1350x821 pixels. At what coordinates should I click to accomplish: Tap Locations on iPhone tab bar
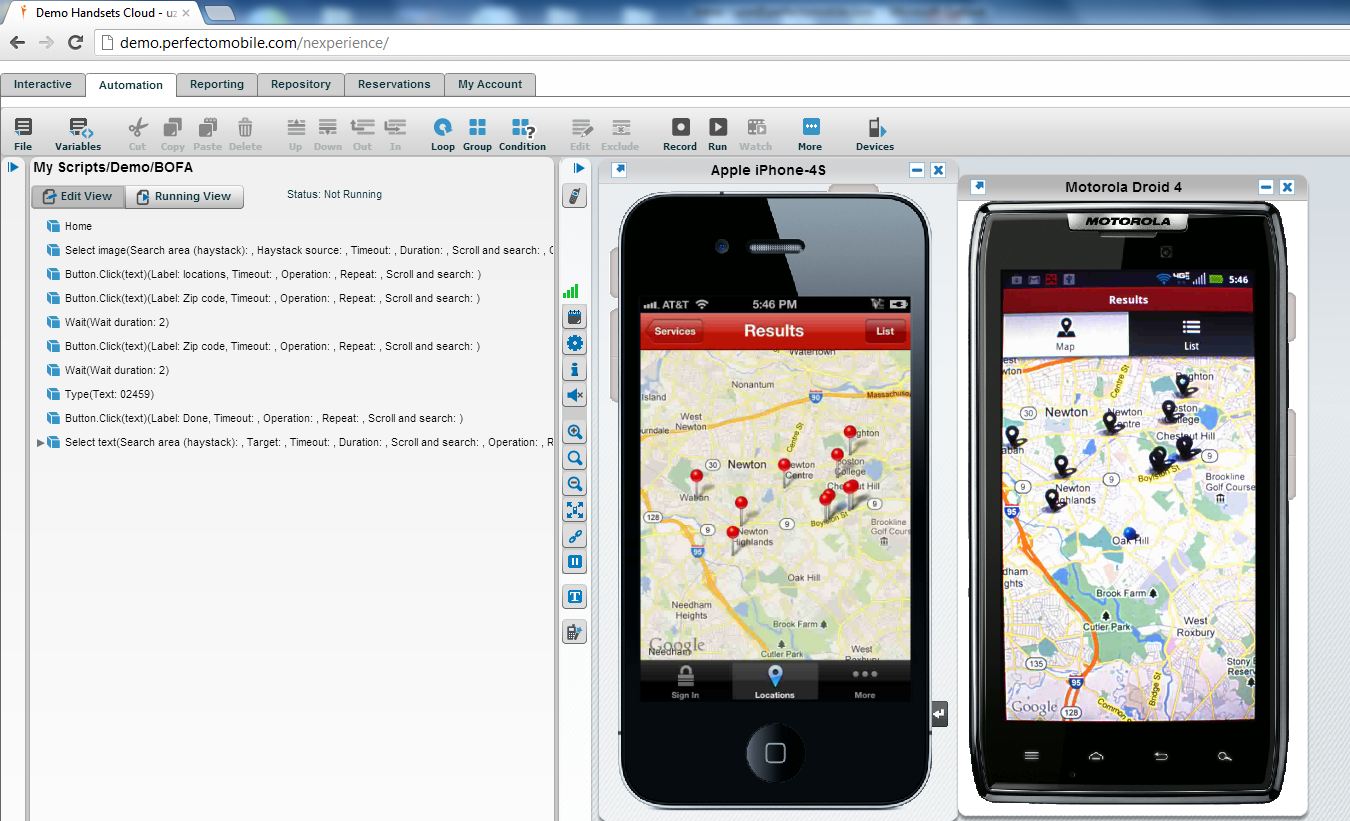[x=775, y=682]
